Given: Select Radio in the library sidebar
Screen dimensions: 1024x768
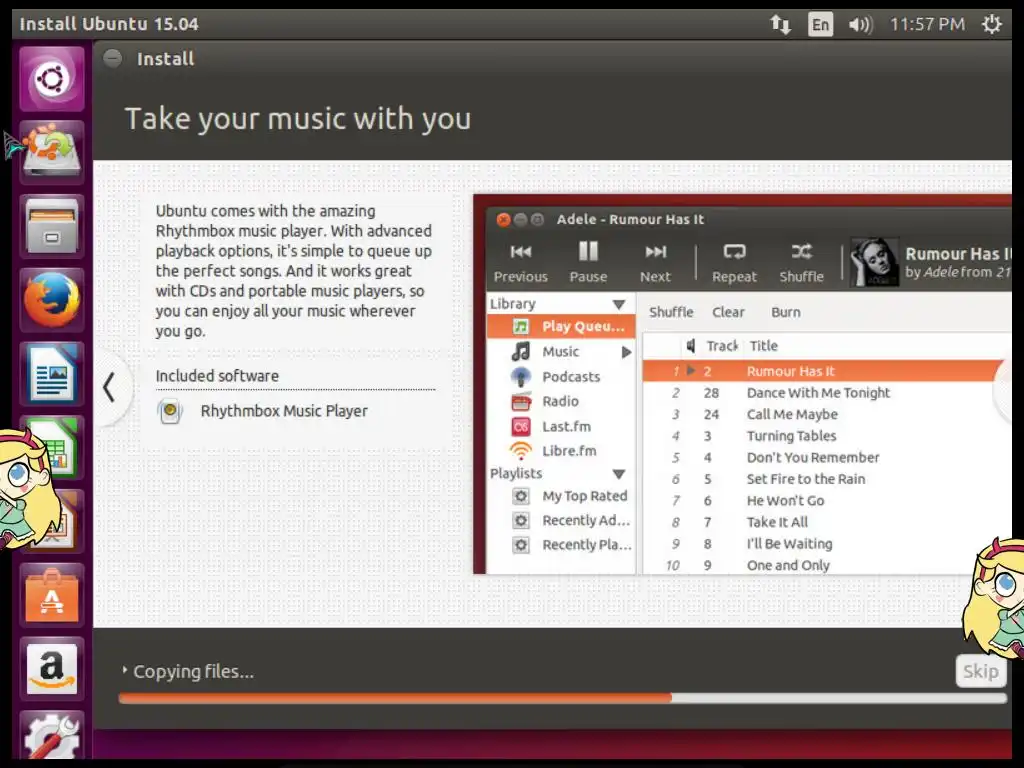Looking at the screenshot, I should [561, 401].
